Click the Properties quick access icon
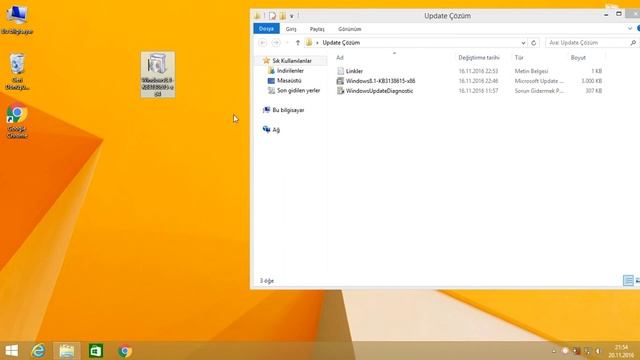Screen dimensions: 640x360 [x=272, y=16]
